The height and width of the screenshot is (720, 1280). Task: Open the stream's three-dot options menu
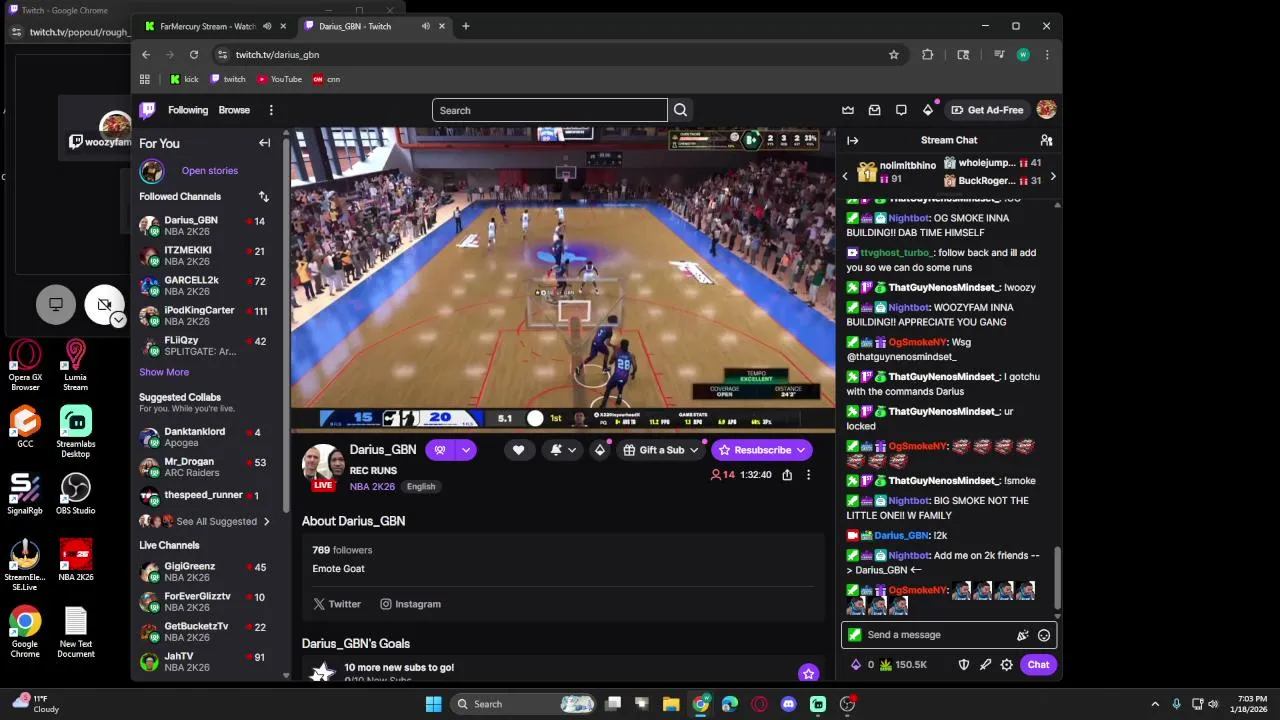pyautogui.click(x=808, y=475)
